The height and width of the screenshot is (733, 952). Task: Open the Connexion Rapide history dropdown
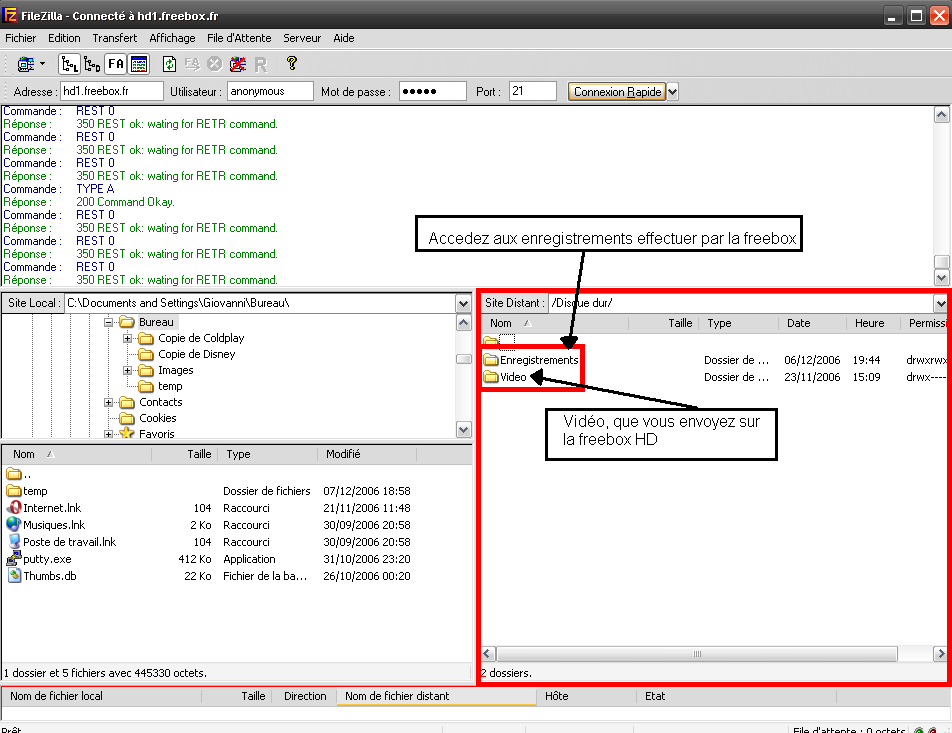coord(672,92)
